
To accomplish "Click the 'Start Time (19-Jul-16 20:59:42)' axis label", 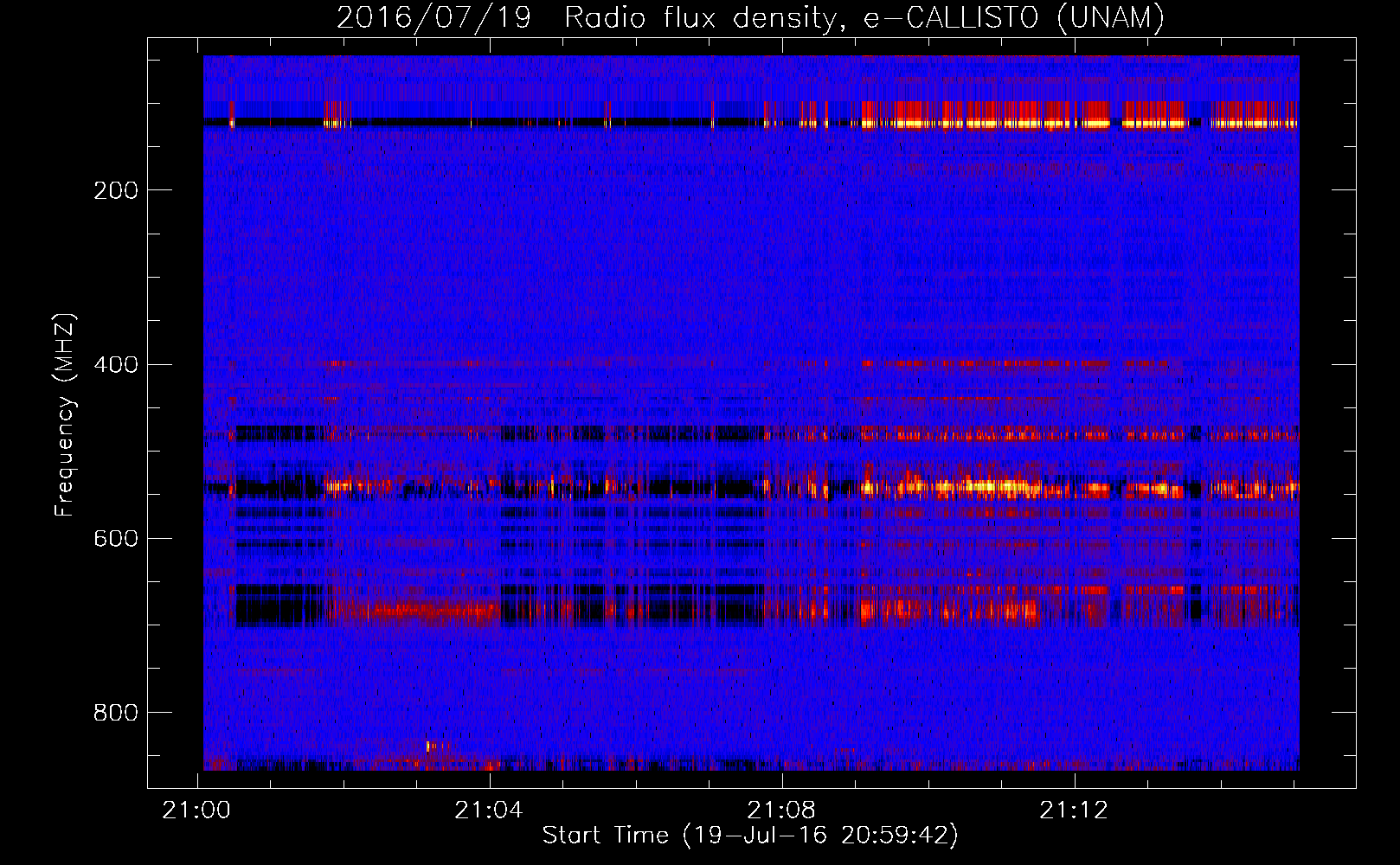I will pyautogui.click(x=750, y=836).
